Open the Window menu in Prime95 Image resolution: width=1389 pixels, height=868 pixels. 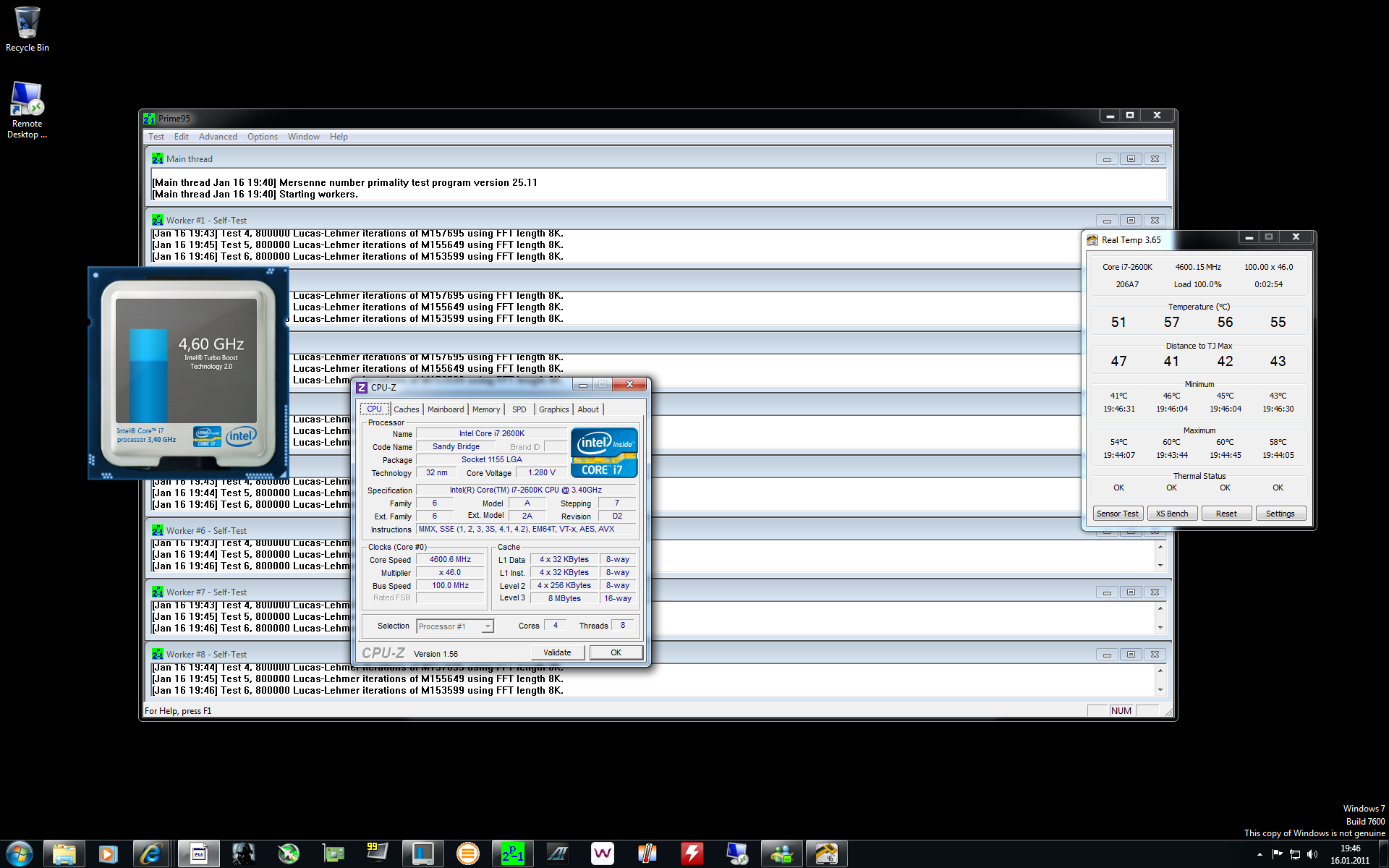pyautogui.click(x=303, y=137)
